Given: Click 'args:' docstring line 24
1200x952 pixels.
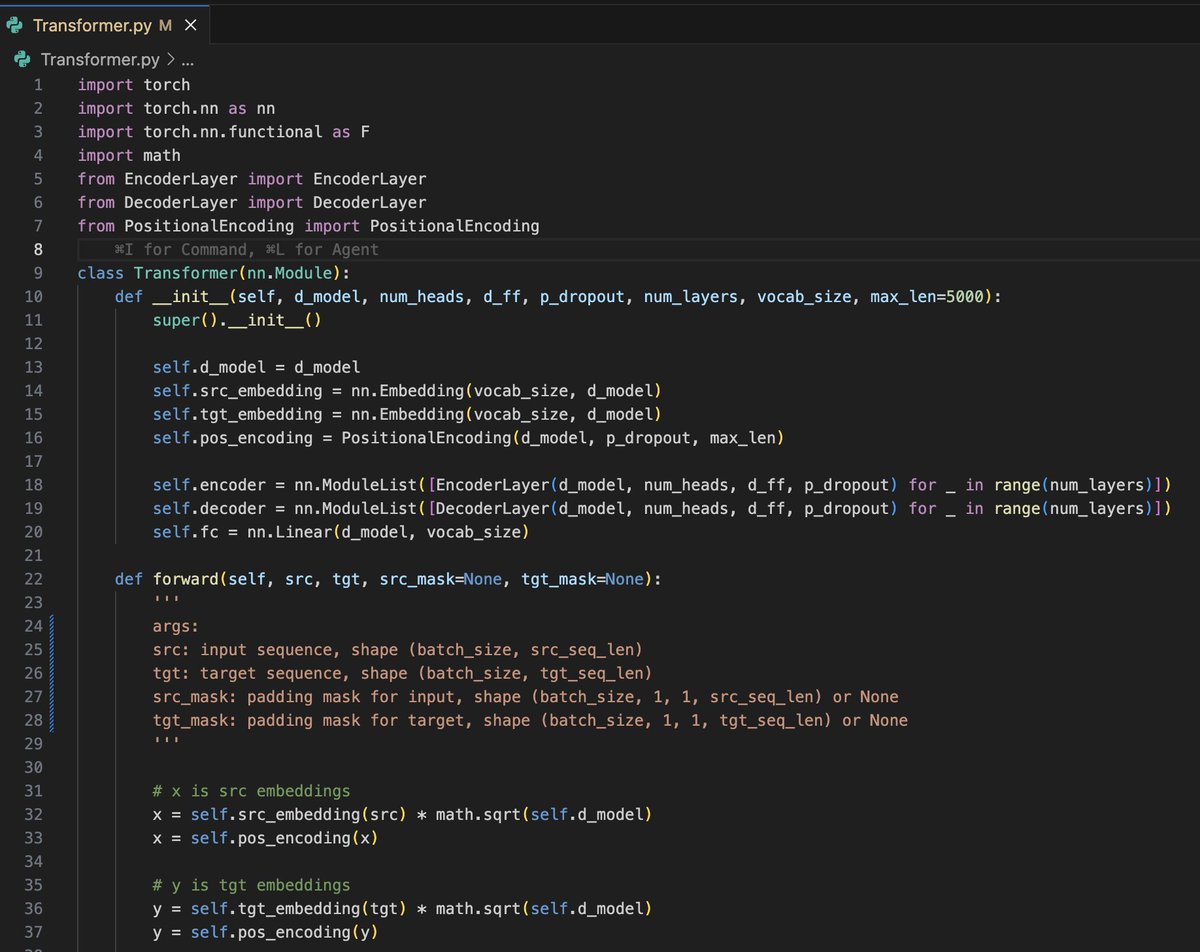Looking at the screenshot, I should (x=176, y=626).
